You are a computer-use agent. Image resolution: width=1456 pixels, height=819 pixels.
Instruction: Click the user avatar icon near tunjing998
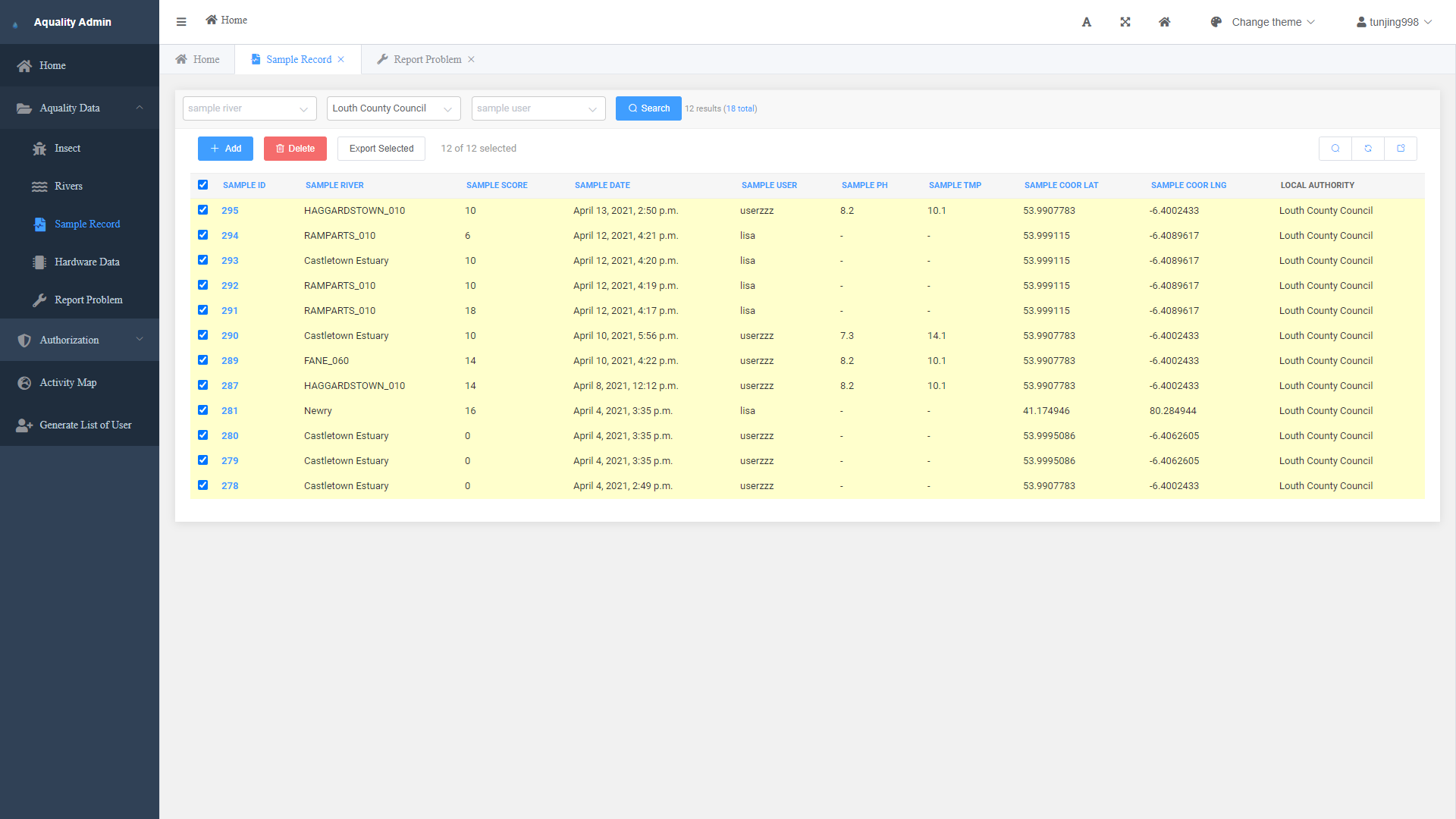pos(1361,22)
